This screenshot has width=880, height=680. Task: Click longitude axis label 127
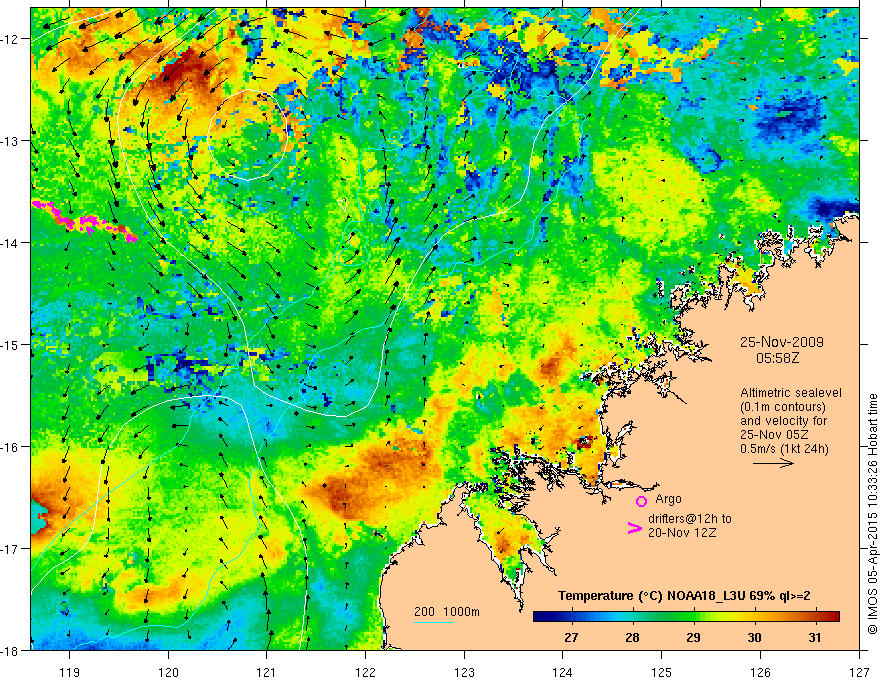[859, 672]
